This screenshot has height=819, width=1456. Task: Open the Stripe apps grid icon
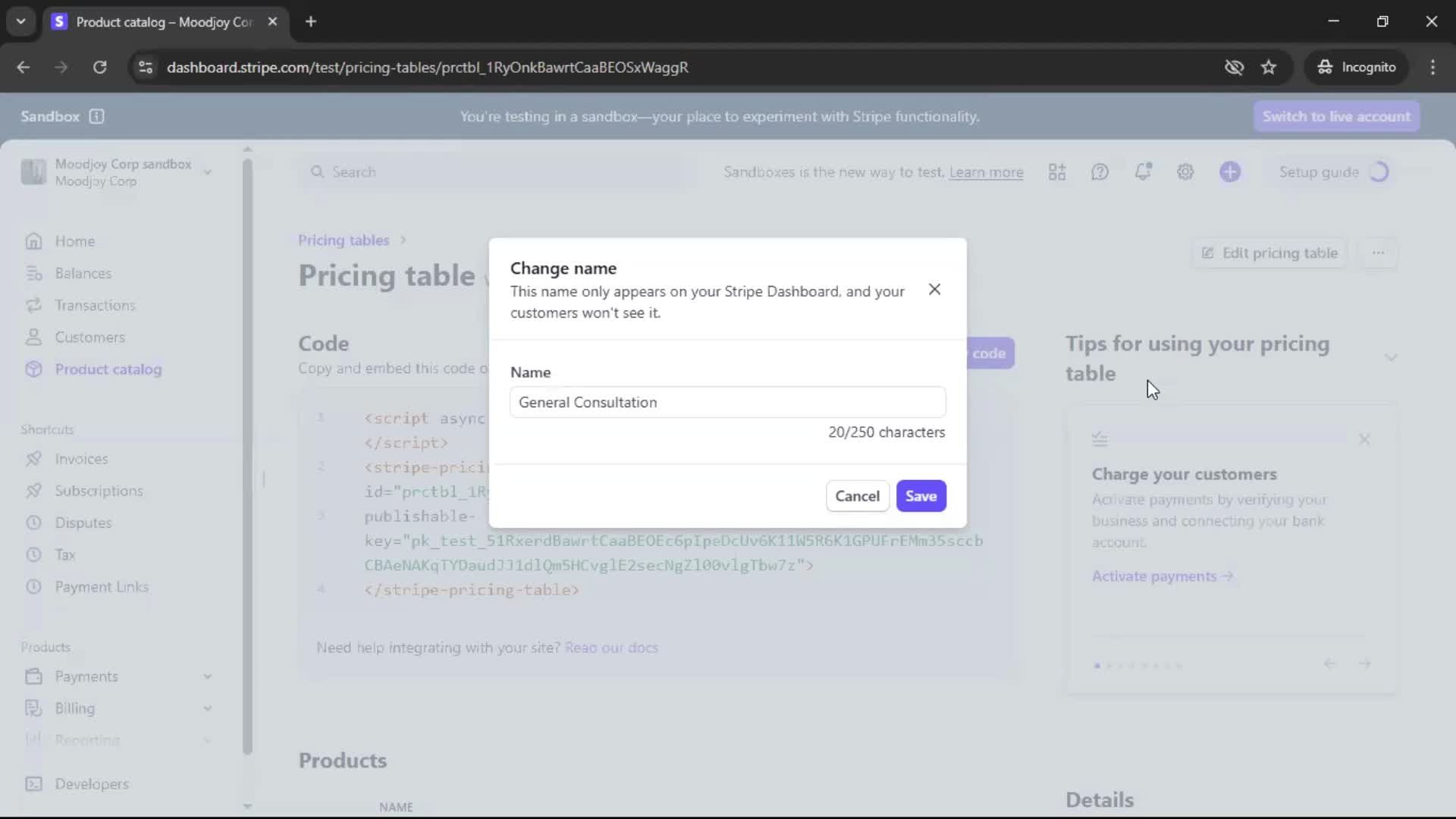pos(1057,172)
